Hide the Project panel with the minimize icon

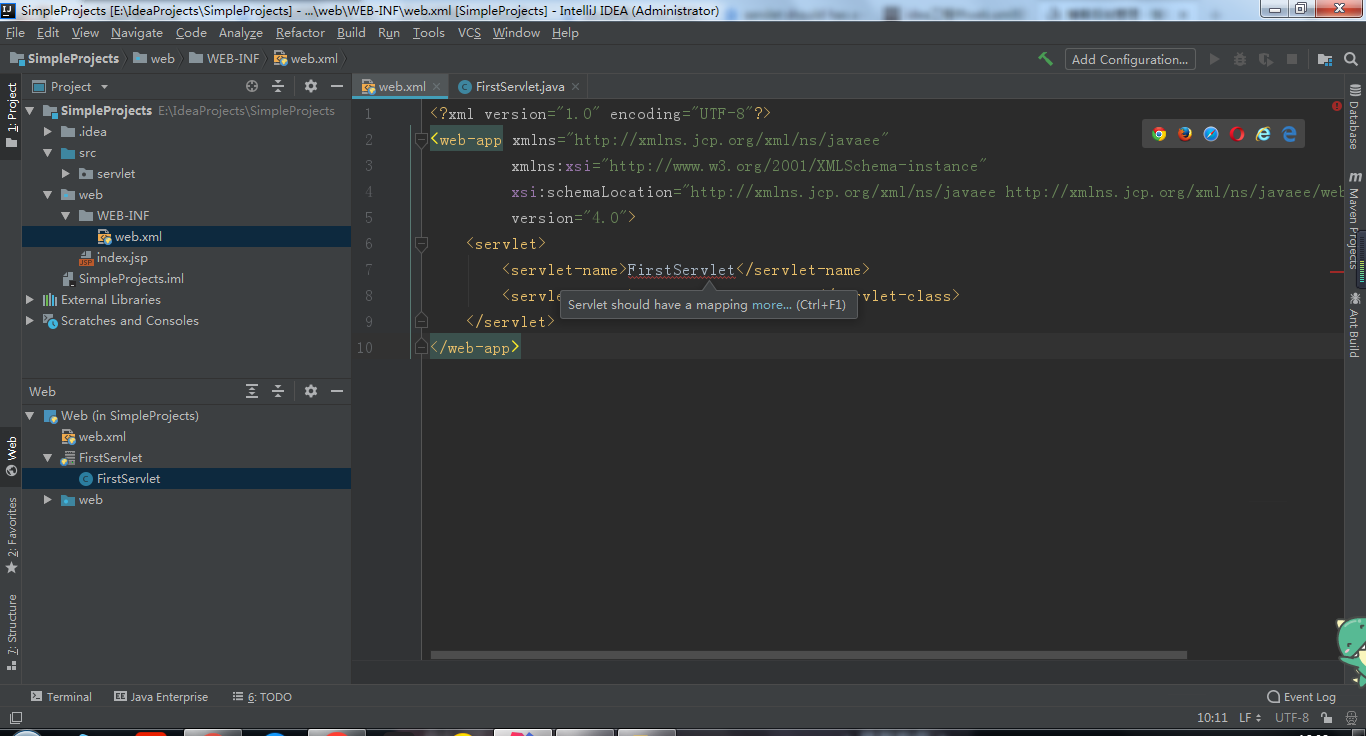[337, 86]
